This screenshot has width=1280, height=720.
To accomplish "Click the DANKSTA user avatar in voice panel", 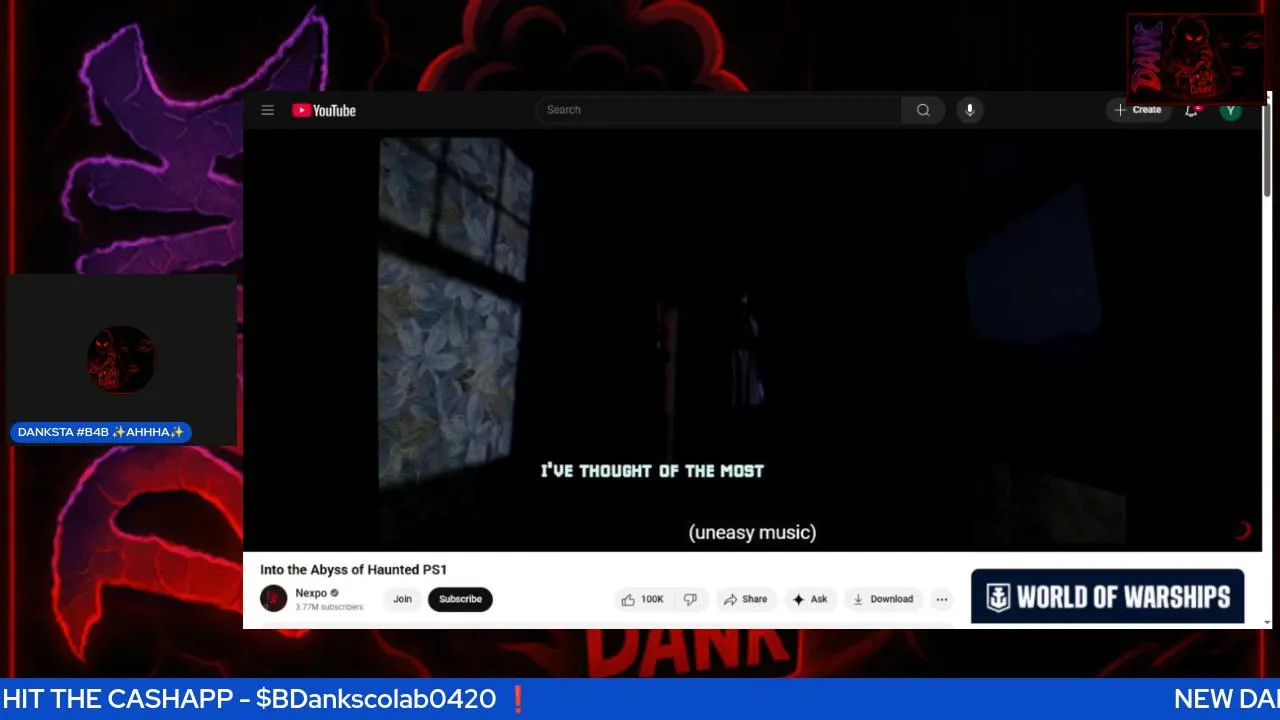I will [121, 359].
